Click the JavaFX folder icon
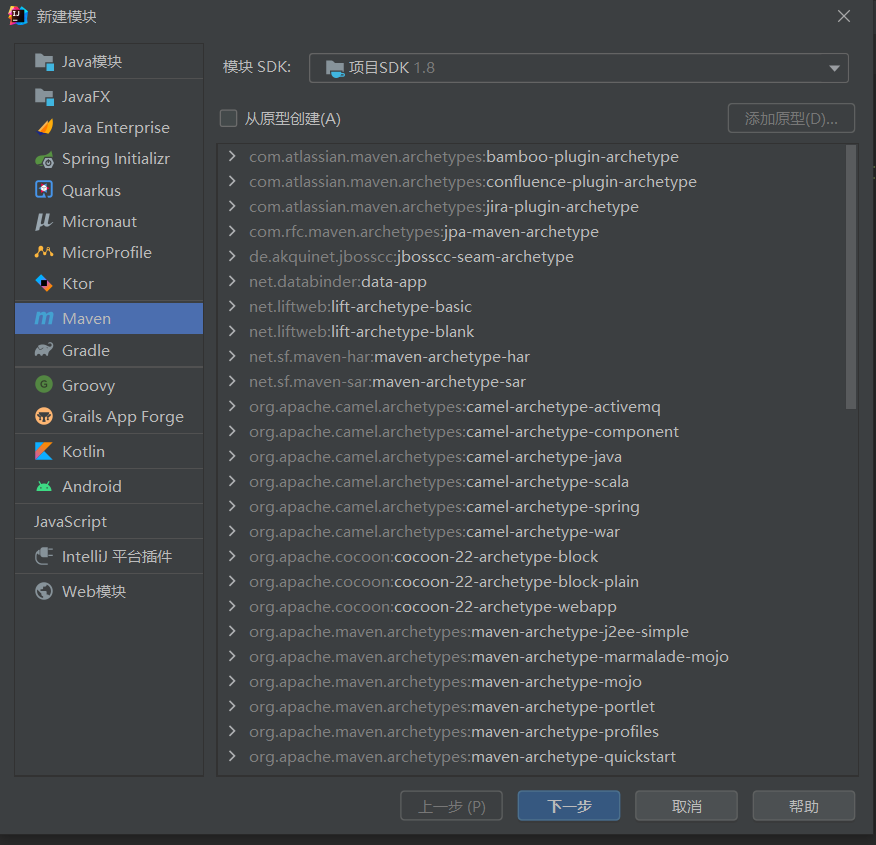 coord(44,97)
